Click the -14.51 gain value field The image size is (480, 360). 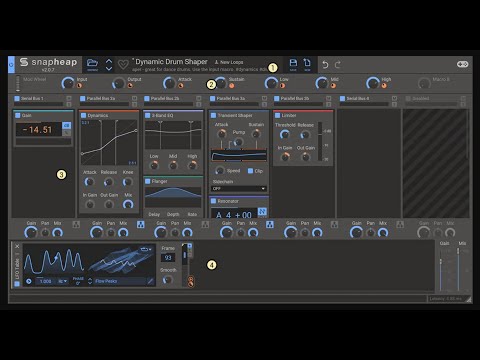click(39, 130)
